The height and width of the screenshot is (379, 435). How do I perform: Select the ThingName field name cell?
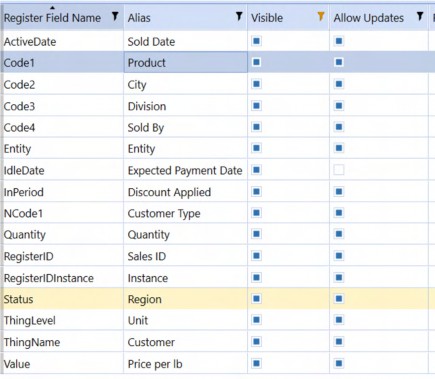(63, 342)
